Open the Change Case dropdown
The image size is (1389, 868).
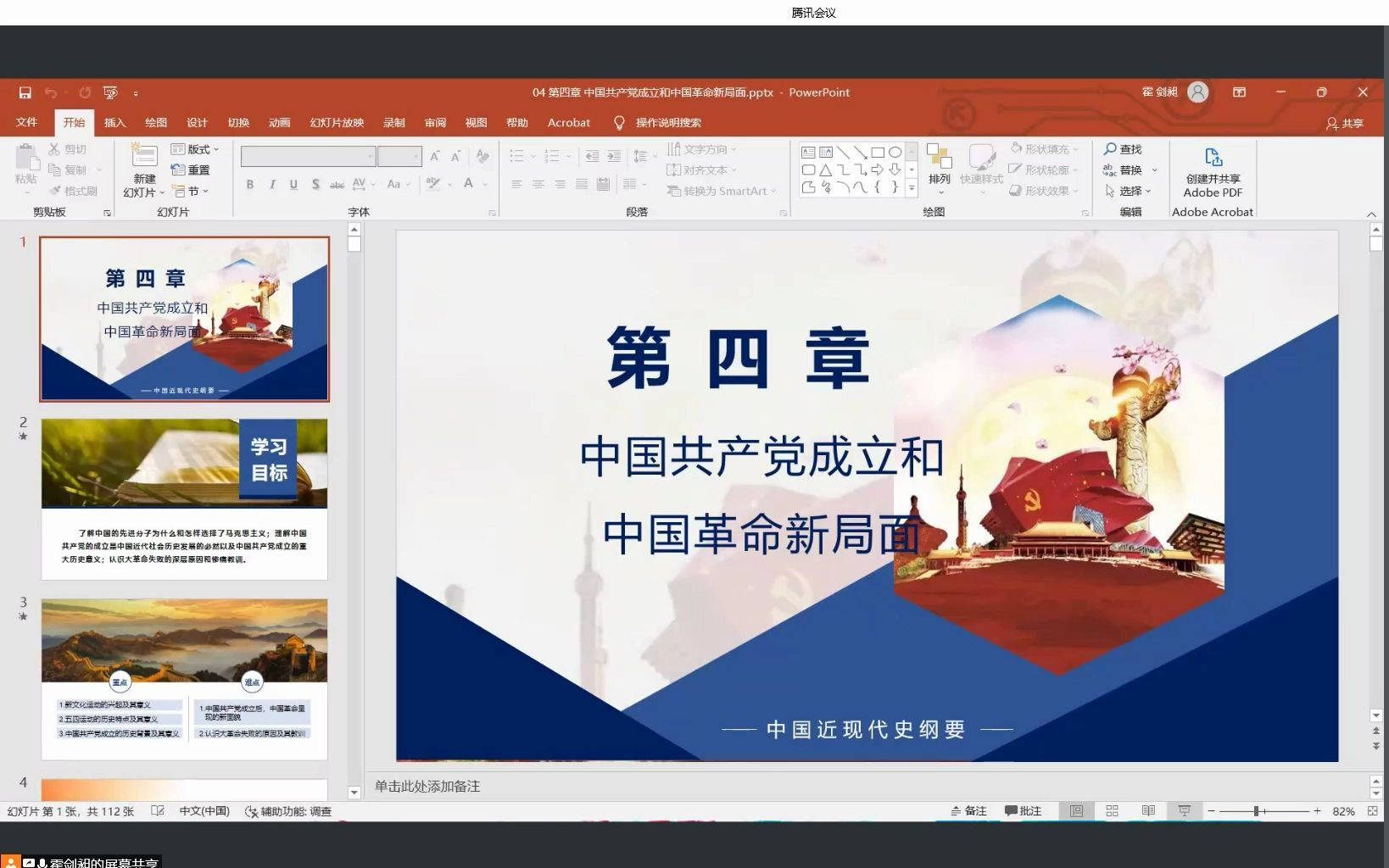point(399,184)
